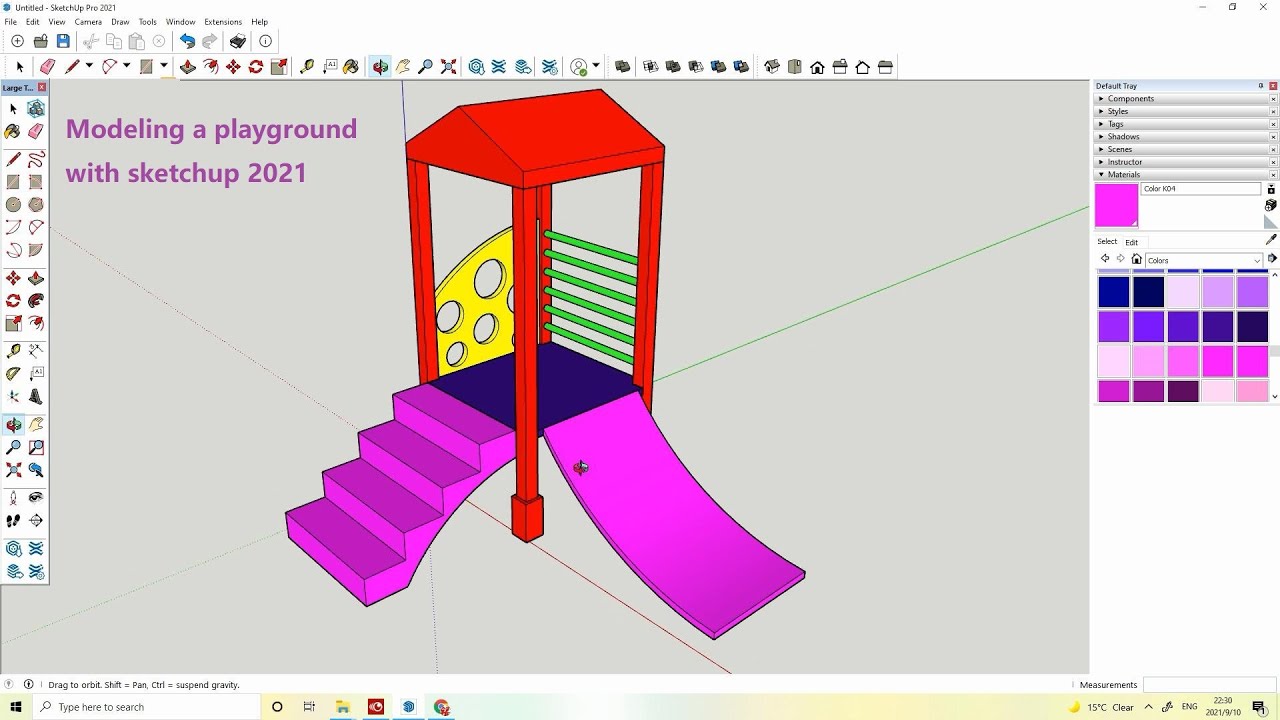Image resolution: width=1280 pixels, height=720 pixels.
Task: Select the Protractor tool in Large Tool Set
Action: pos(13,373)
